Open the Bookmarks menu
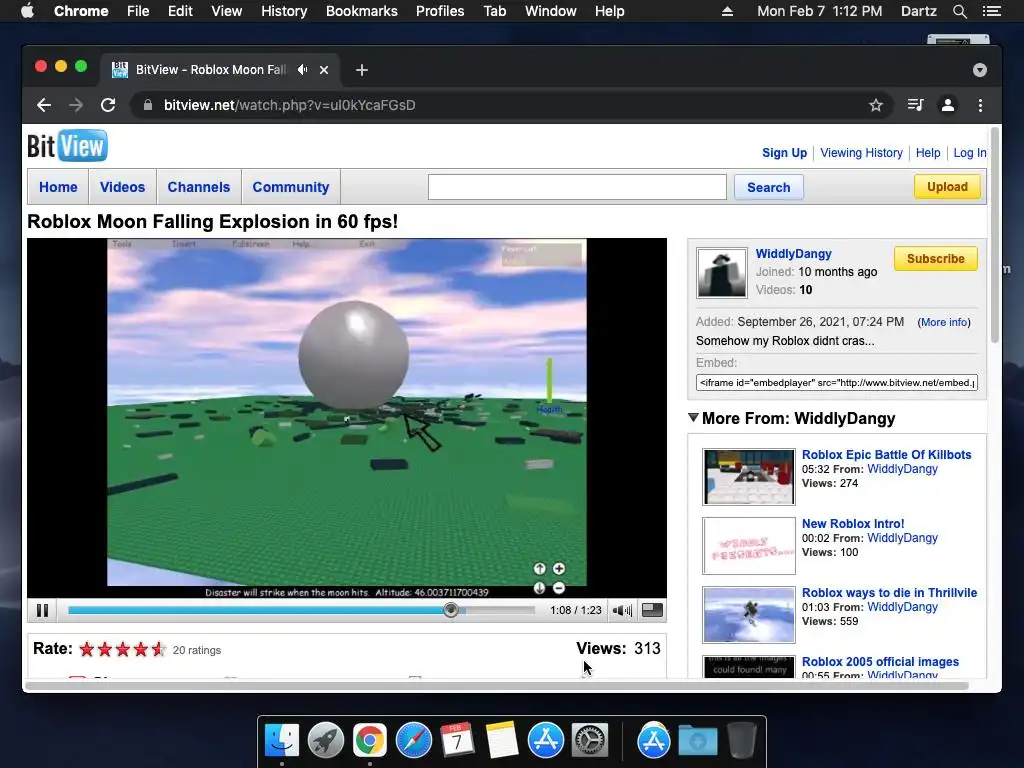 pyautogui.click(x=362, y=11)
